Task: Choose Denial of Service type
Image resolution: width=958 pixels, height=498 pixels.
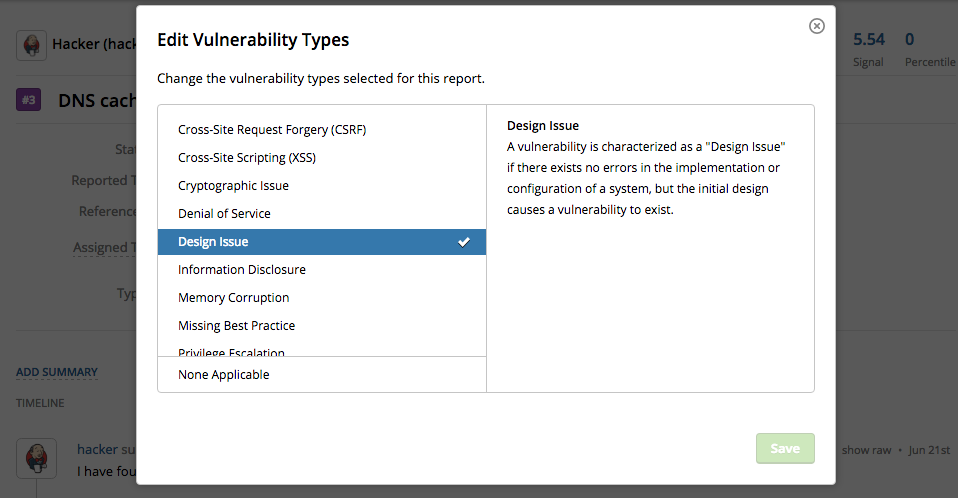Action: pos(322,214)
